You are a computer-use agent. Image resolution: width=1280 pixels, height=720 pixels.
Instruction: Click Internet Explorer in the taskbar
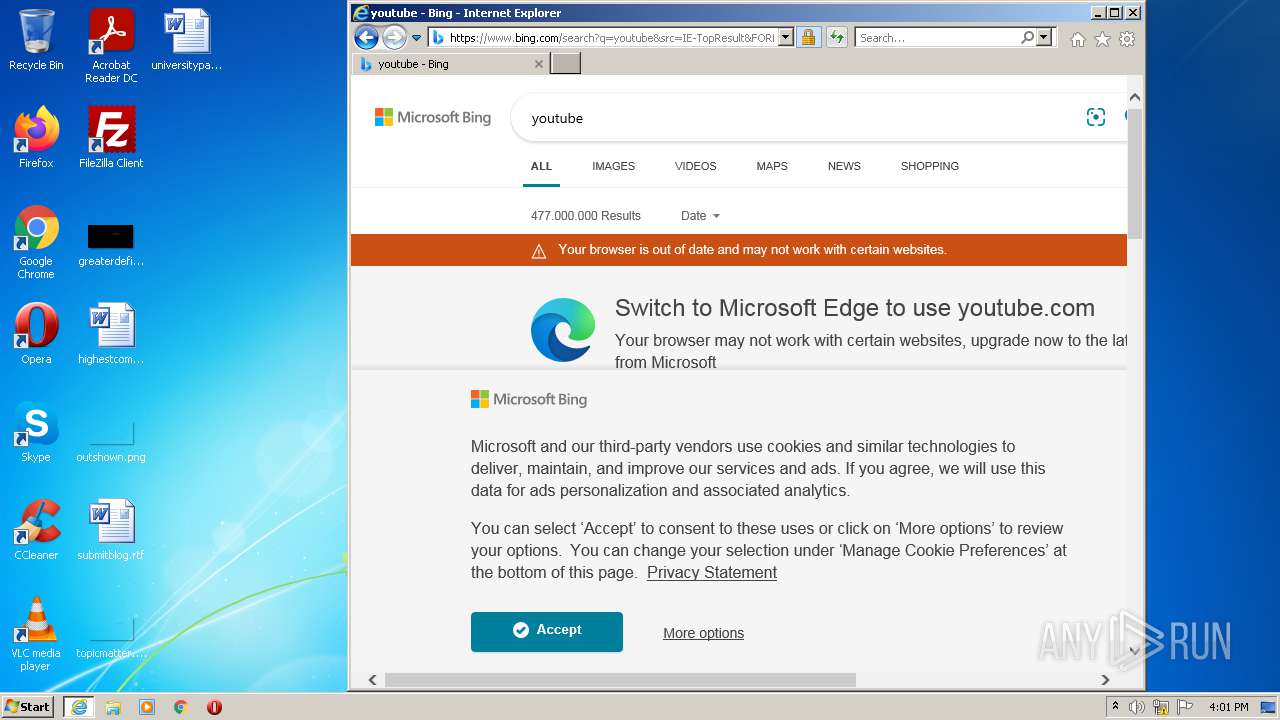point(79,707)
